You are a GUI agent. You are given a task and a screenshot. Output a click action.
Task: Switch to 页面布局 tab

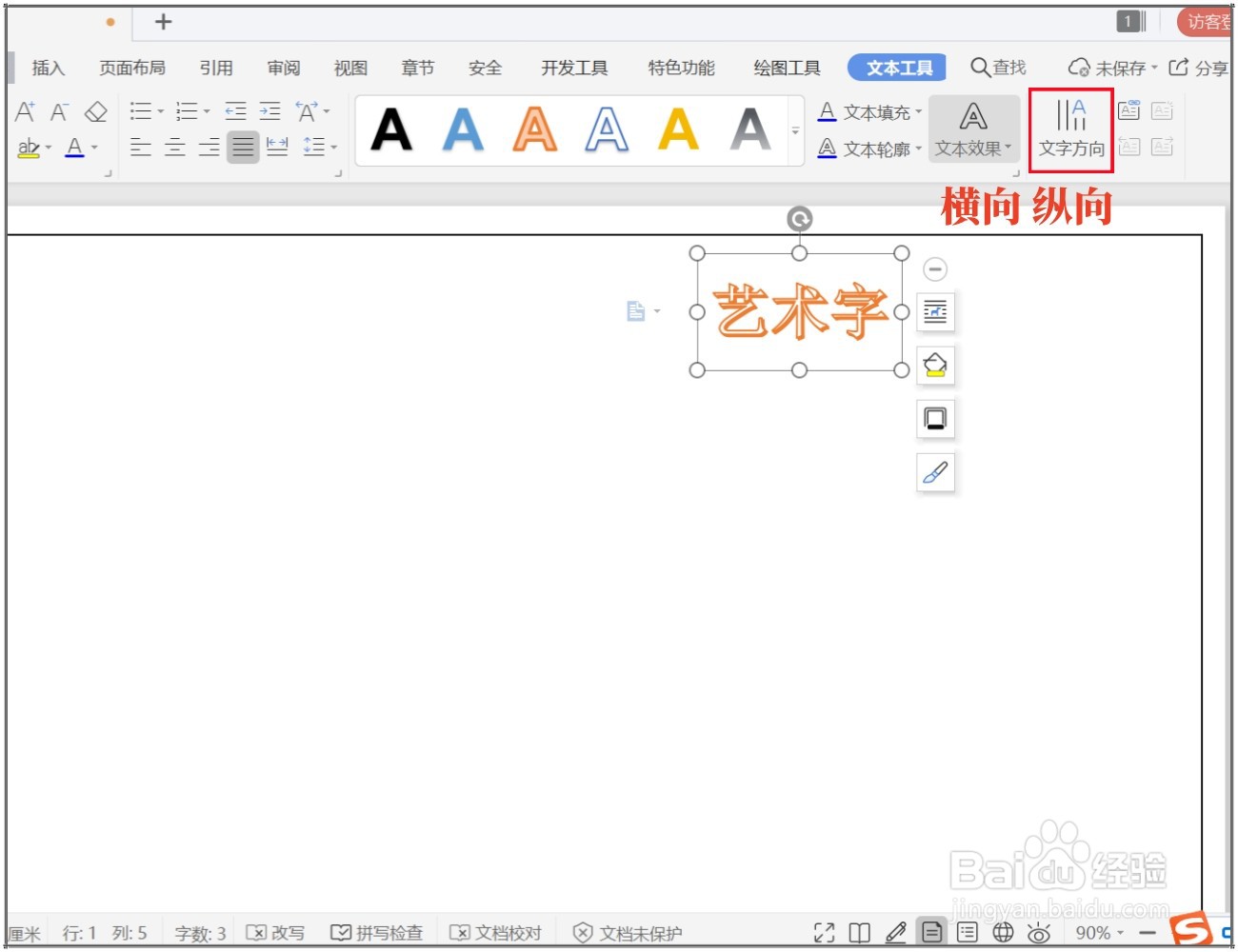click(132, 68)
